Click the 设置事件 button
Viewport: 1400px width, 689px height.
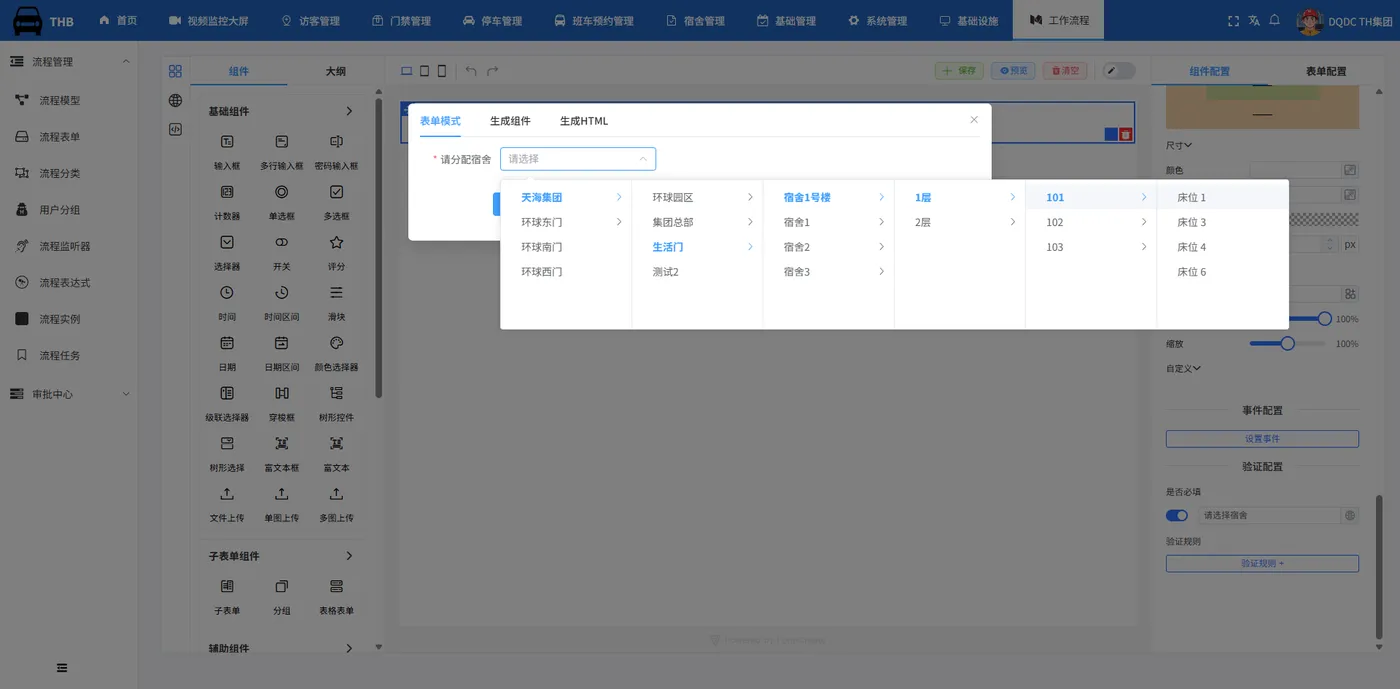coord(1262,439)
